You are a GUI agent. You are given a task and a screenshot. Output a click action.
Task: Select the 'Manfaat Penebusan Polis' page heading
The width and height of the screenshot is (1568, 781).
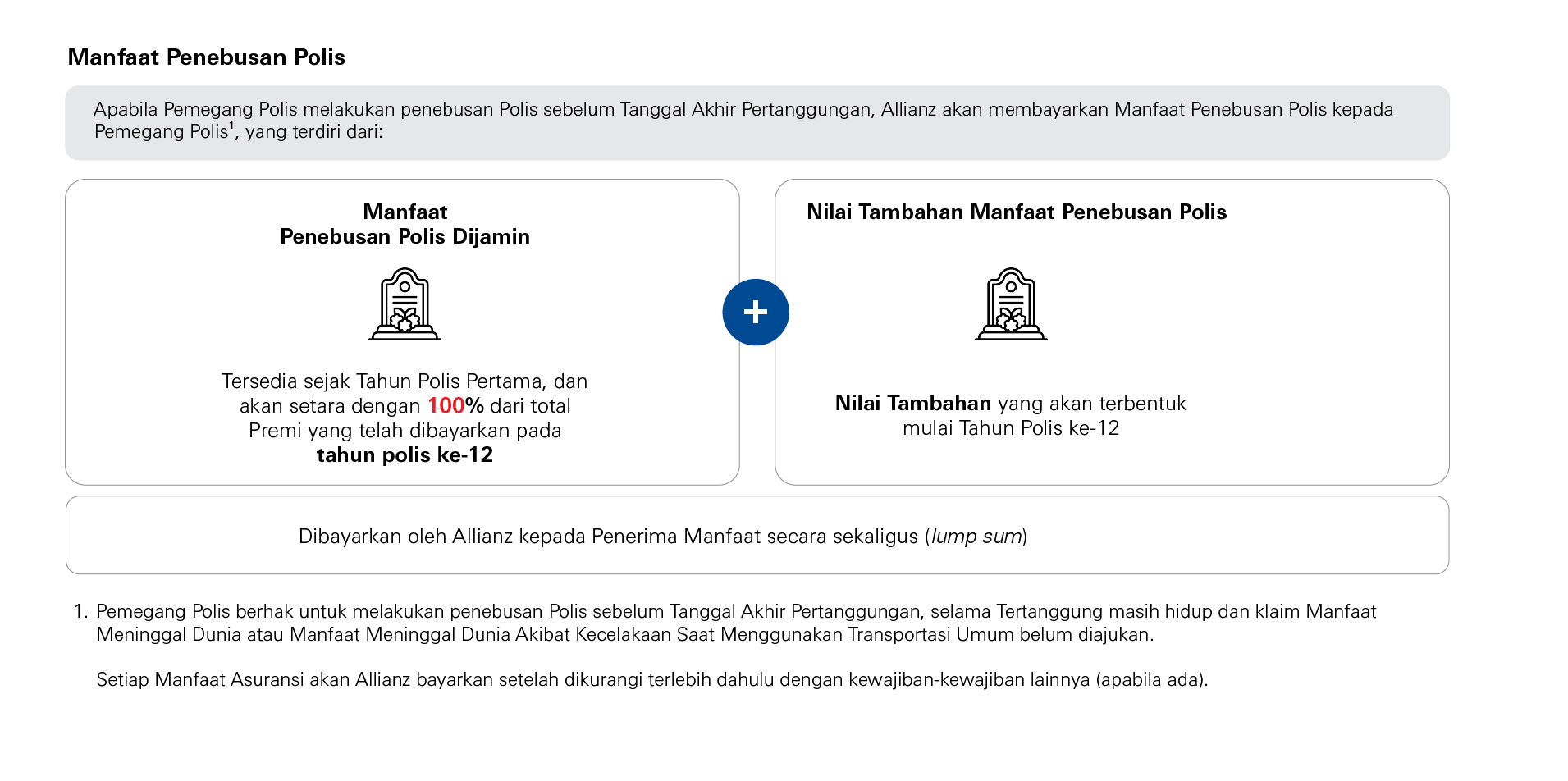pos(206,57)
